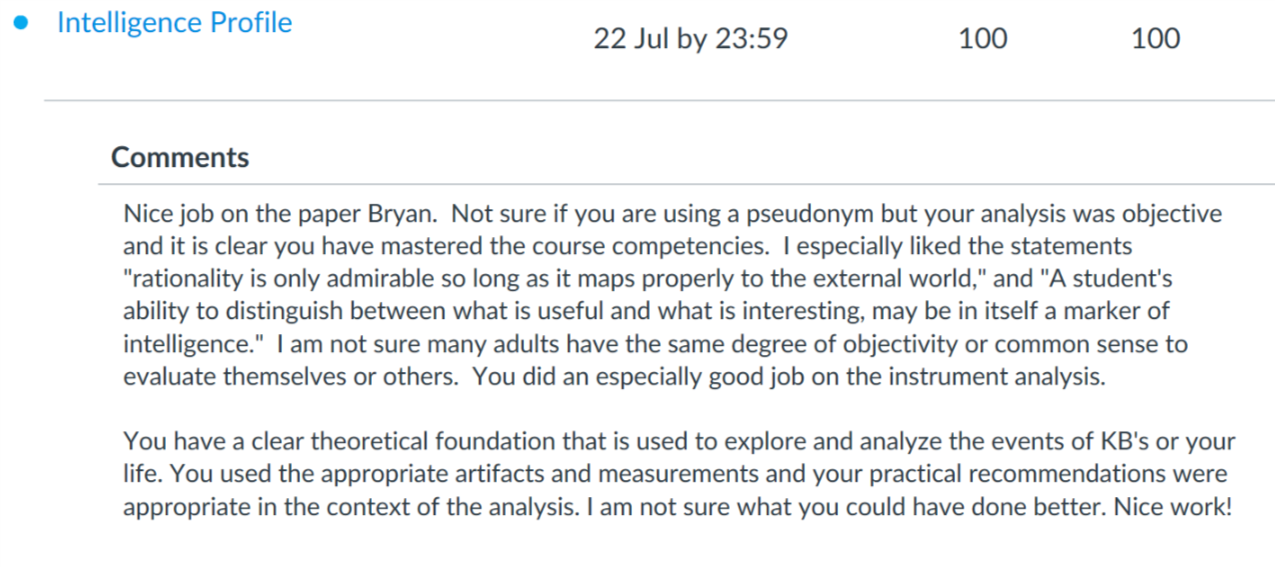Open the Intelligence Profile assignment link

click(174, 23)
